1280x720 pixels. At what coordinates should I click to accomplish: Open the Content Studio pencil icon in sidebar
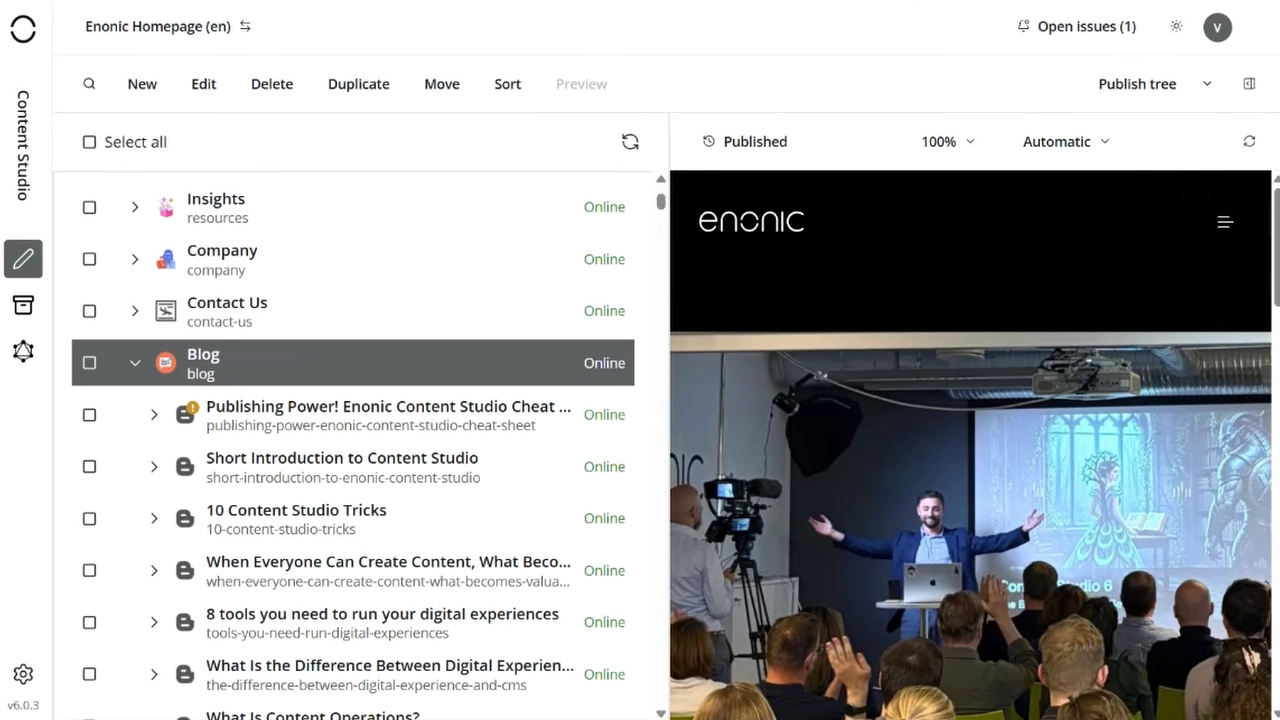tap(23, 259)
